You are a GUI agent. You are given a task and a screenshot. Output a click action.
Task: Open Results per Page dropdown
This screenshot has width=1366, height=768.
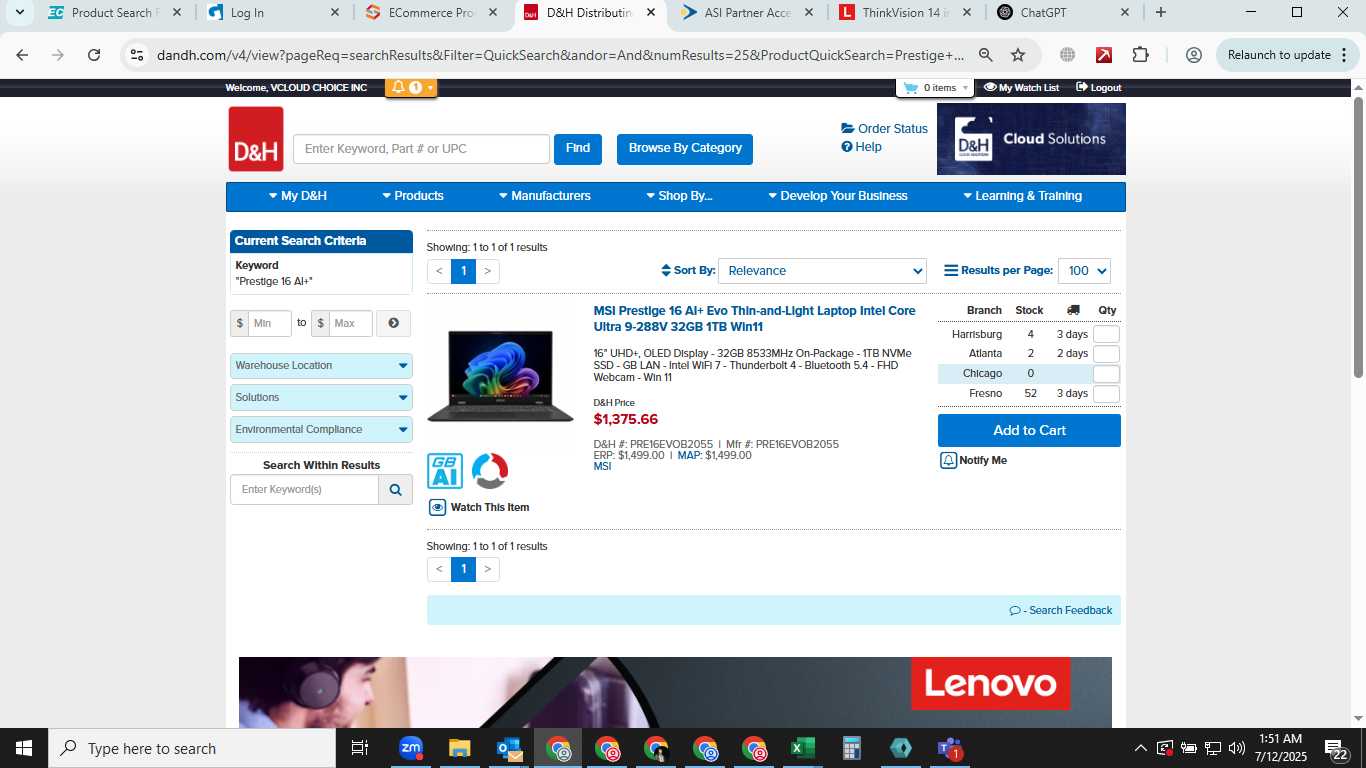tap(1084, 271)
